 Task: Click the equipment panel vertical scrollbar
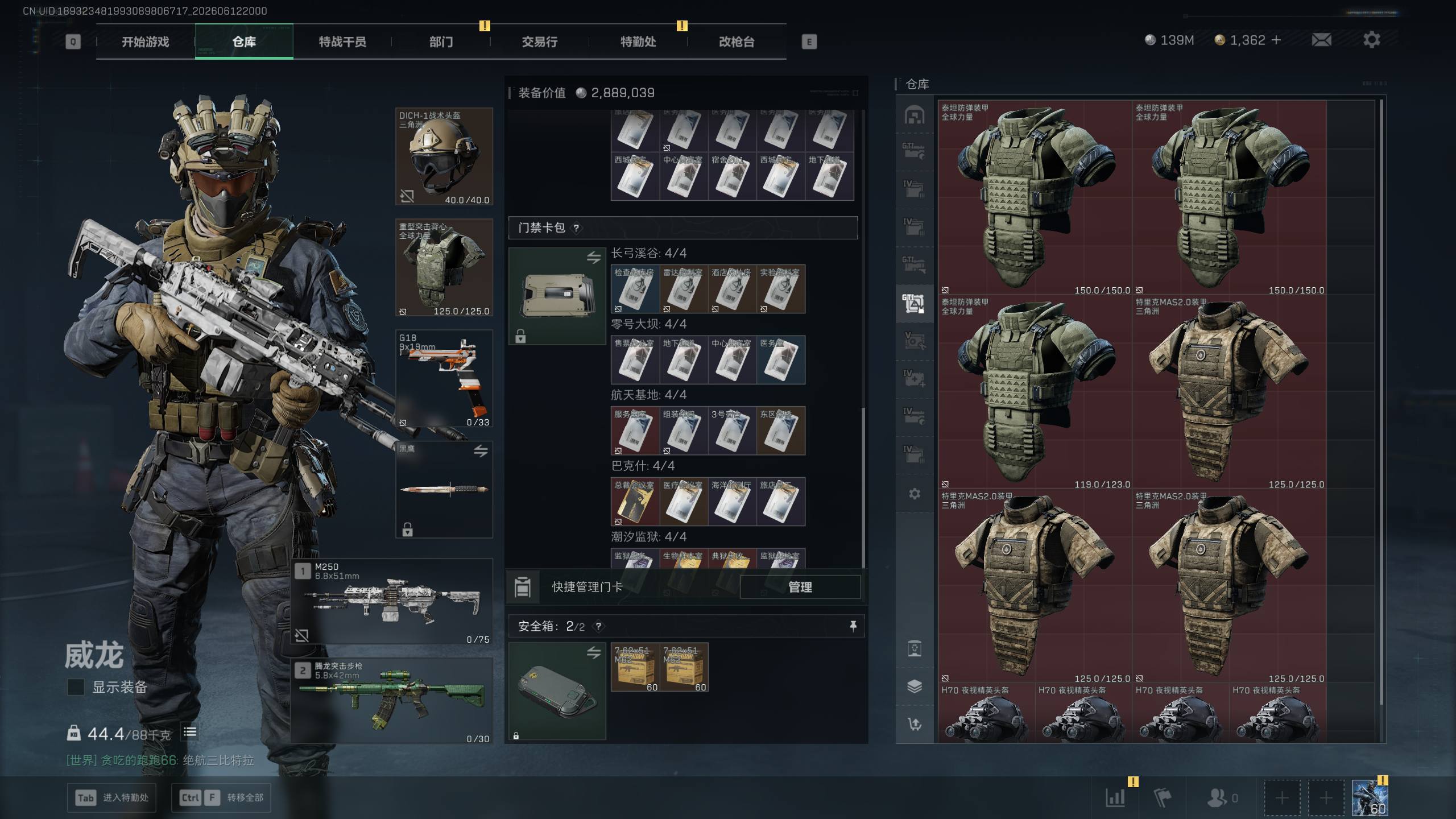coord(863,487)
